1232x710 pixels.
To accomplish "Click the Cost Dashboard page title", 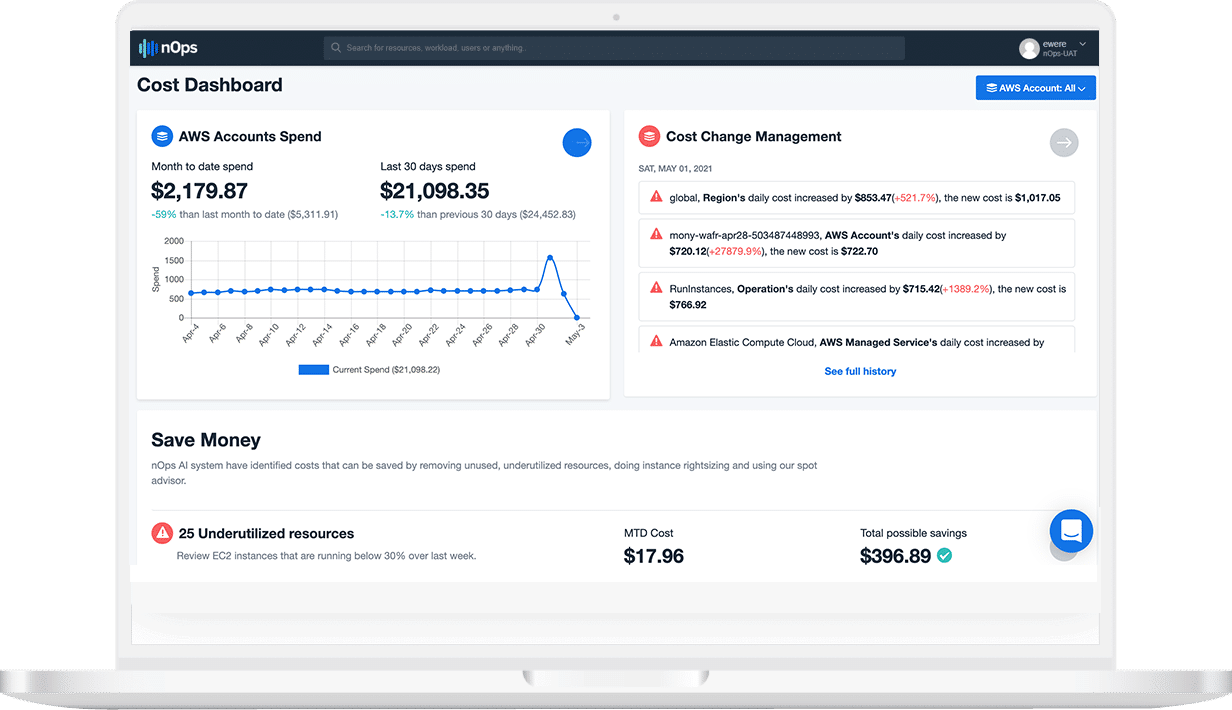I will (210, 85).
